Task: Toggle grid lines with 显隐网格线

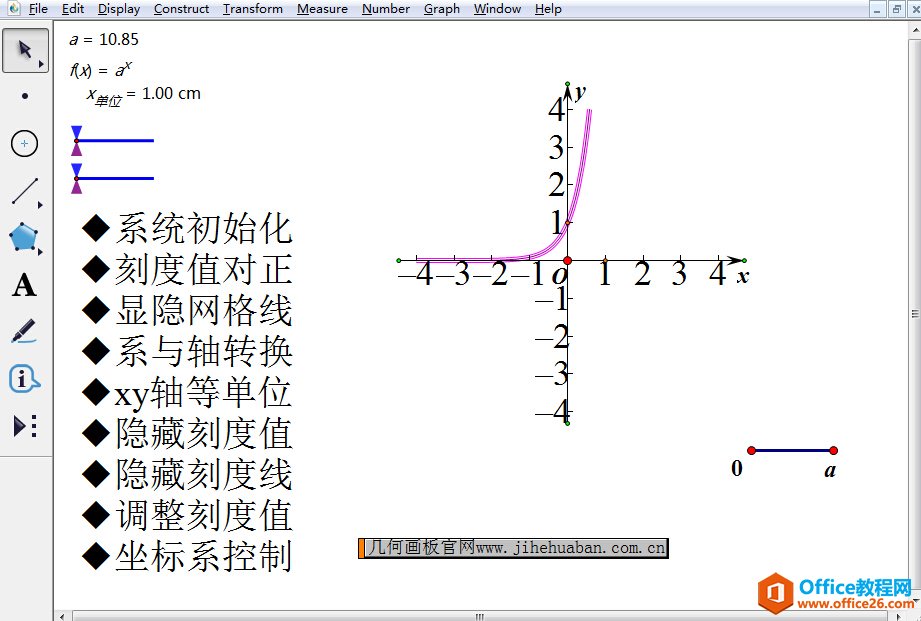Action: (187, 311)
